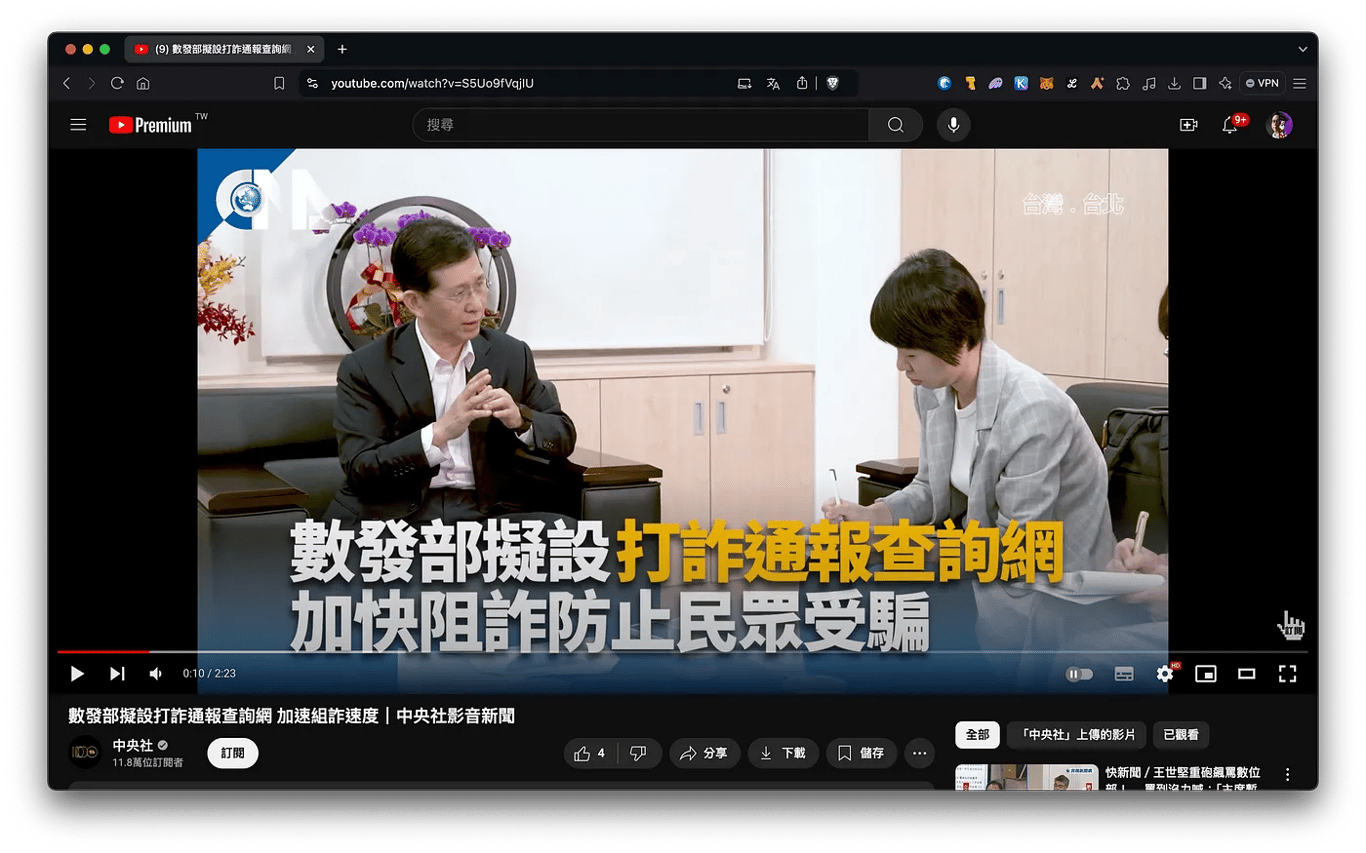
Task: Open the browser share icon
Action: click(x=802, y=83)
